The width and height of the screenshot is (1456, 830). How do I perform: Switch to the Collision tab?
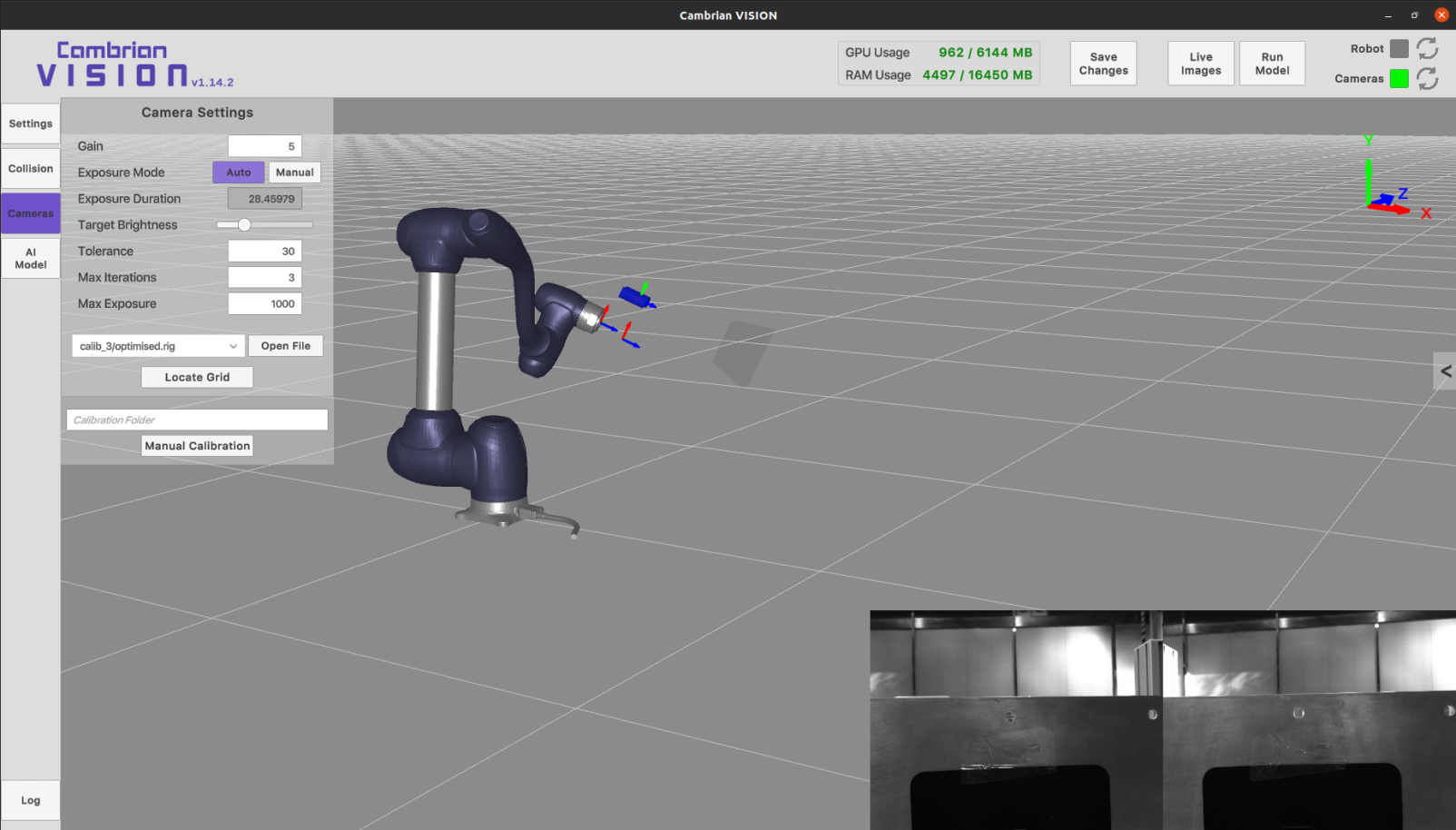click(x=31, y=169)
